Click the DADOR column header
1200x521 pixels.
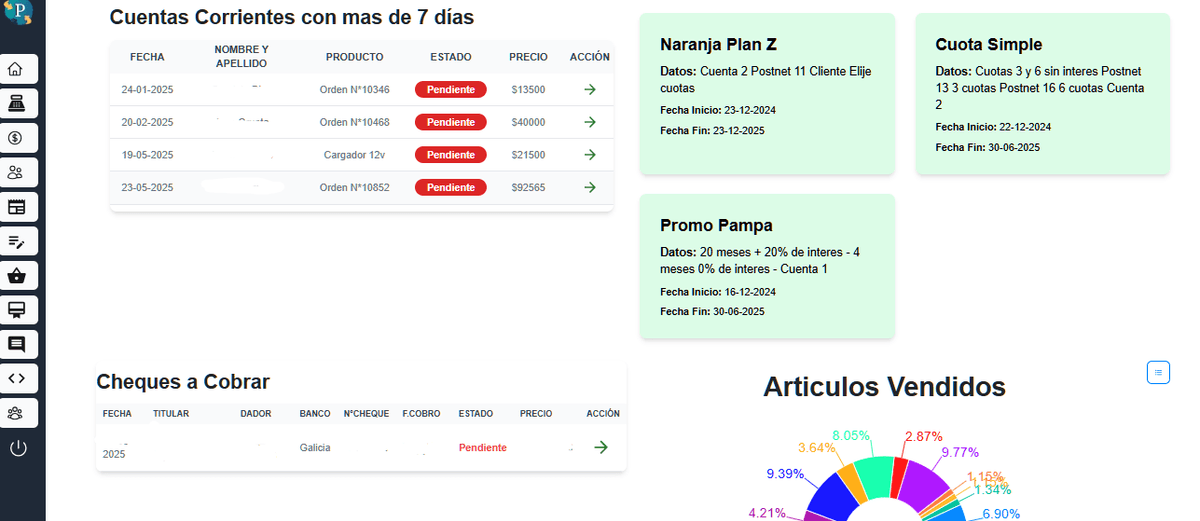coord(256,413)
